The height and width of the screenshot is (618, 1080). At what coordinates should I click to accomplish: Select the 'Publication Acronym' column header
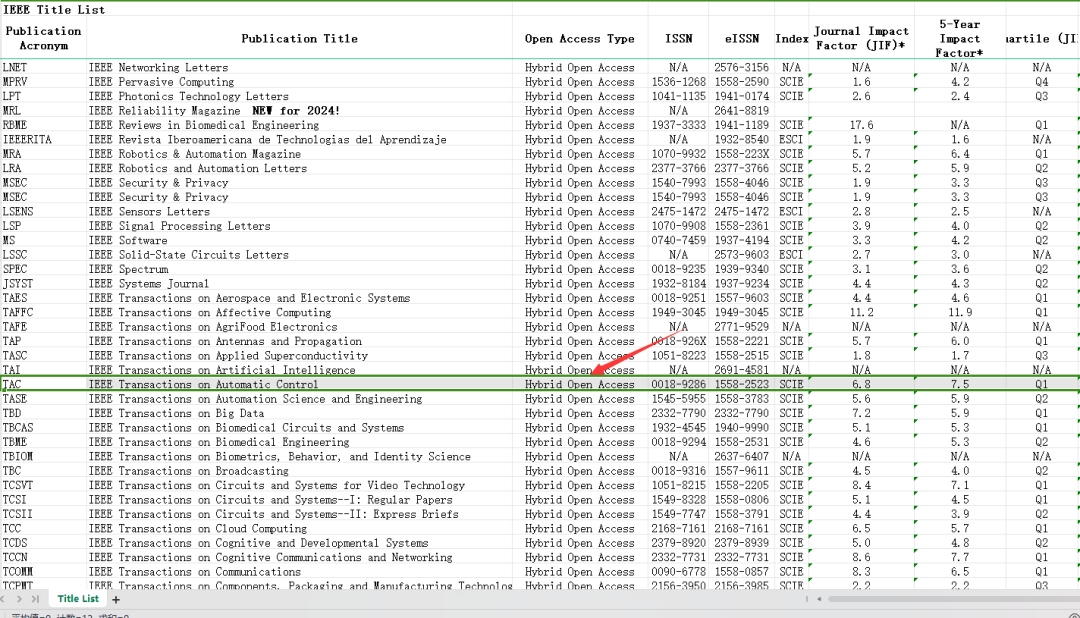point(43,38)
